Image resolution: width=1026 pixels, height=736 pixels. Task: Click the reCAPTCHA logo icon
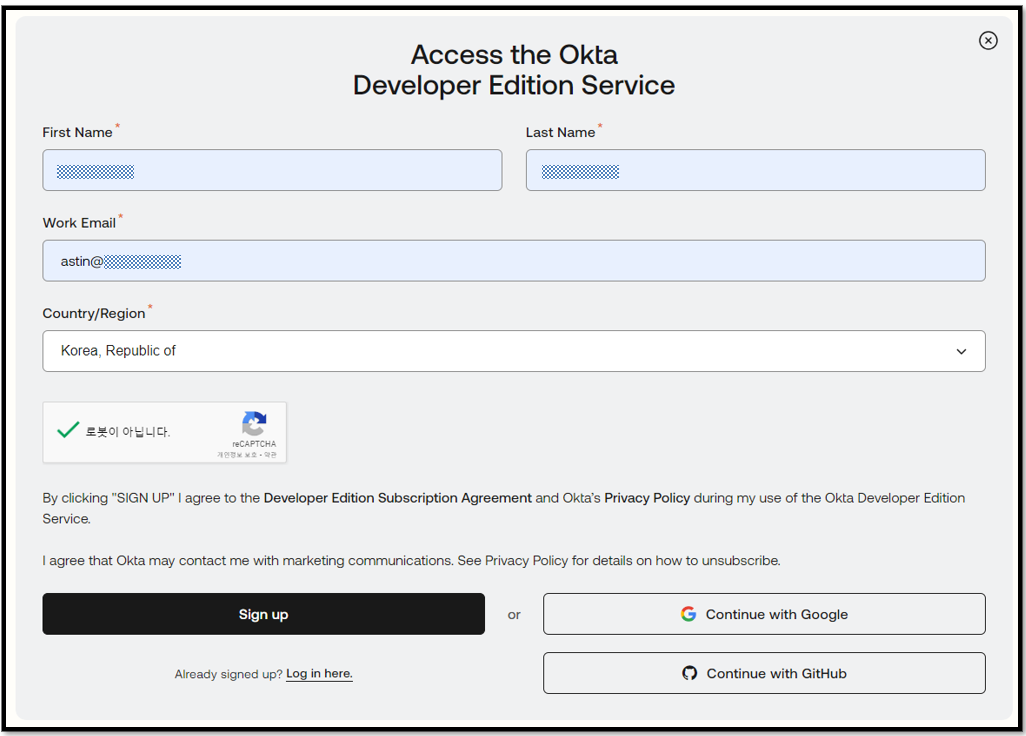254,423
